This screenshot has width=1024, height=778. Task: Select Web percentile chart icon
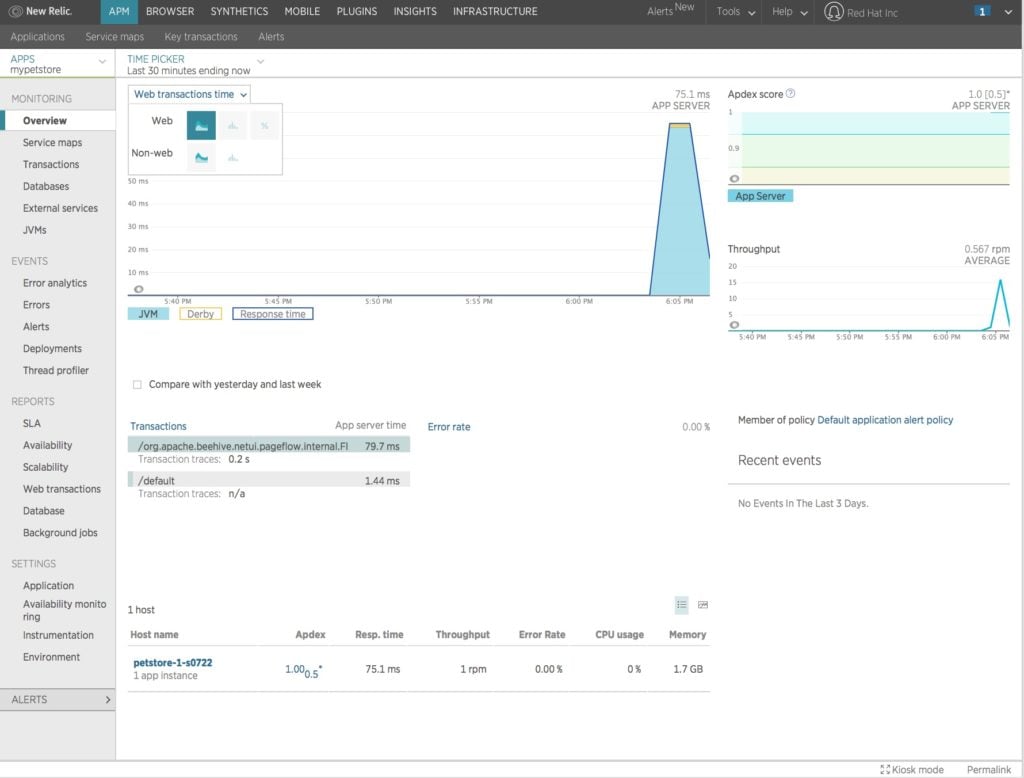[264, 125]
